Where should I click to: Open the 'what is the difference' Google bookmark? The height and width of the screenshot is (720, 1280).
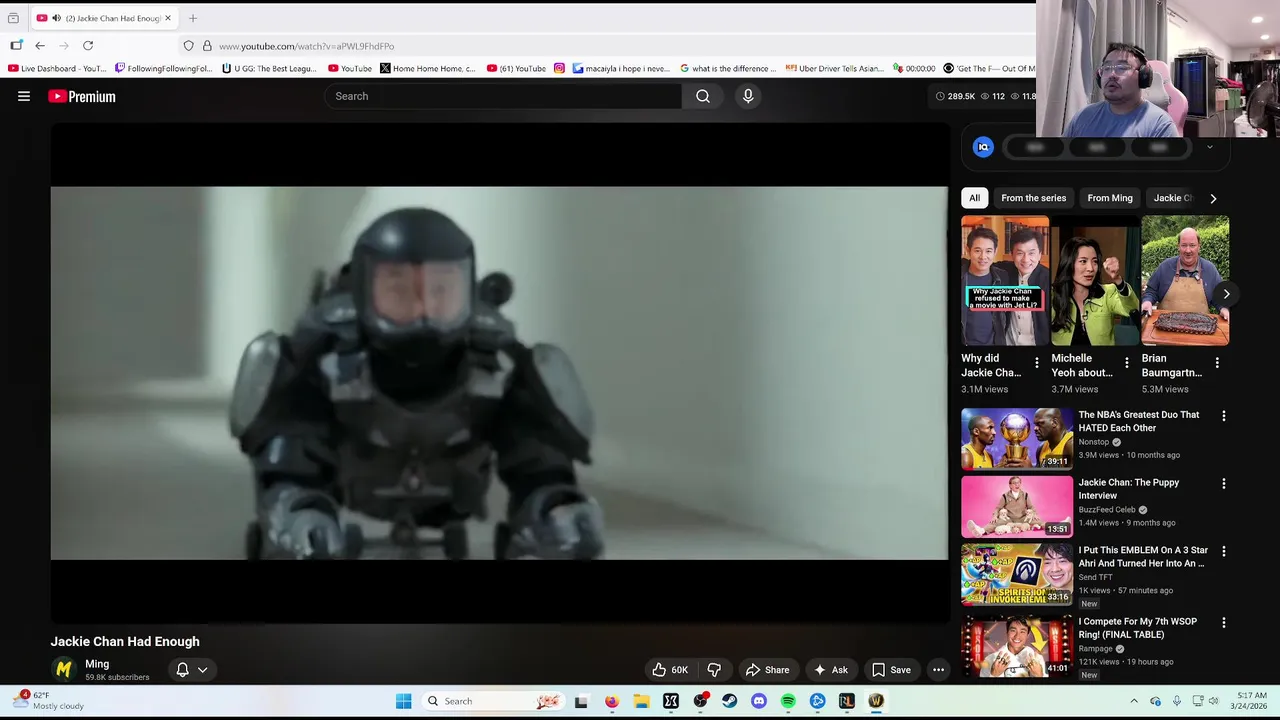[x=728, y=68]
